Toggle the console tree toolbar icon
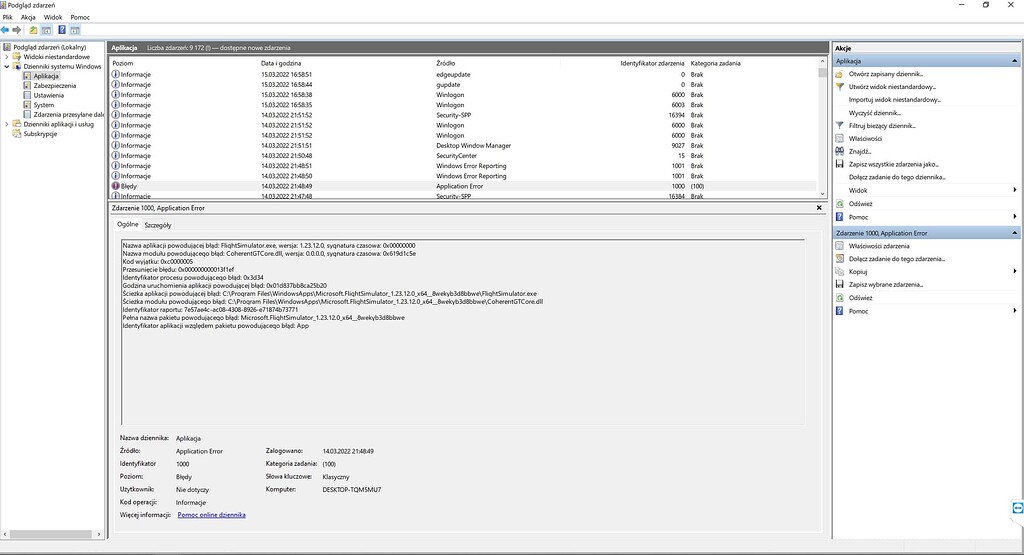 [x=46, y=30]
